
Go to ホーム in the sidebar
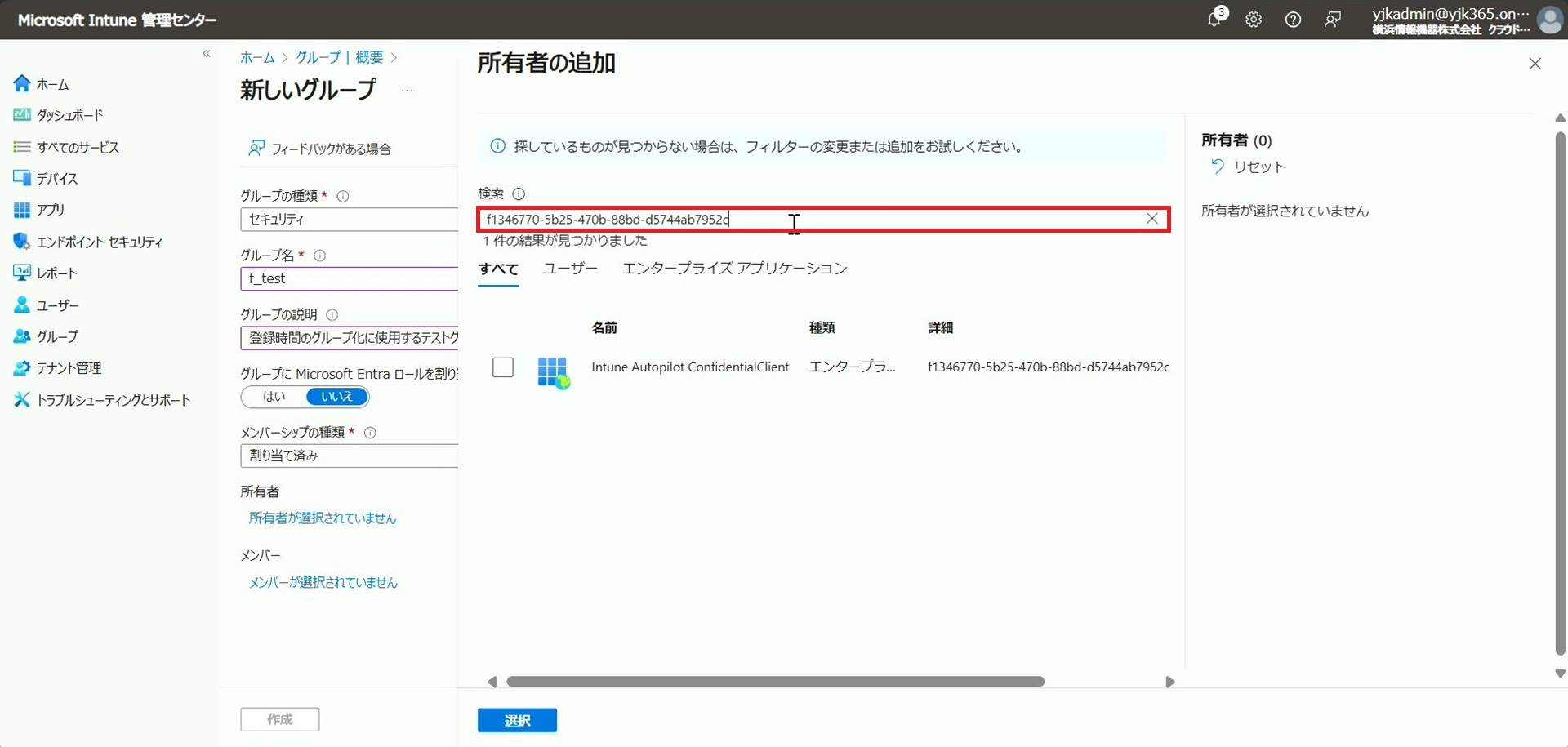click(41, 84)
